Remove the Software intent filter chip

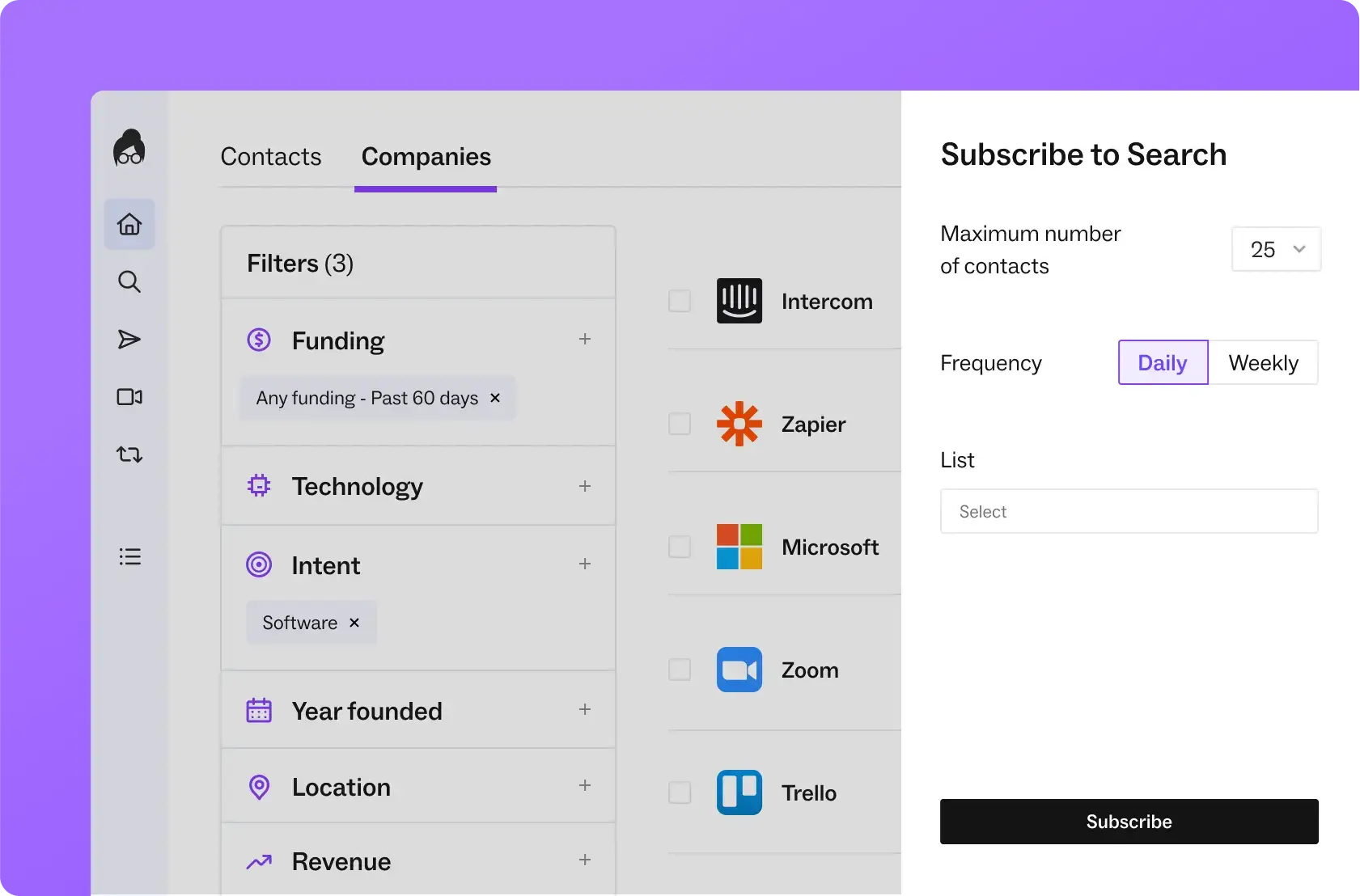(354, 623)
